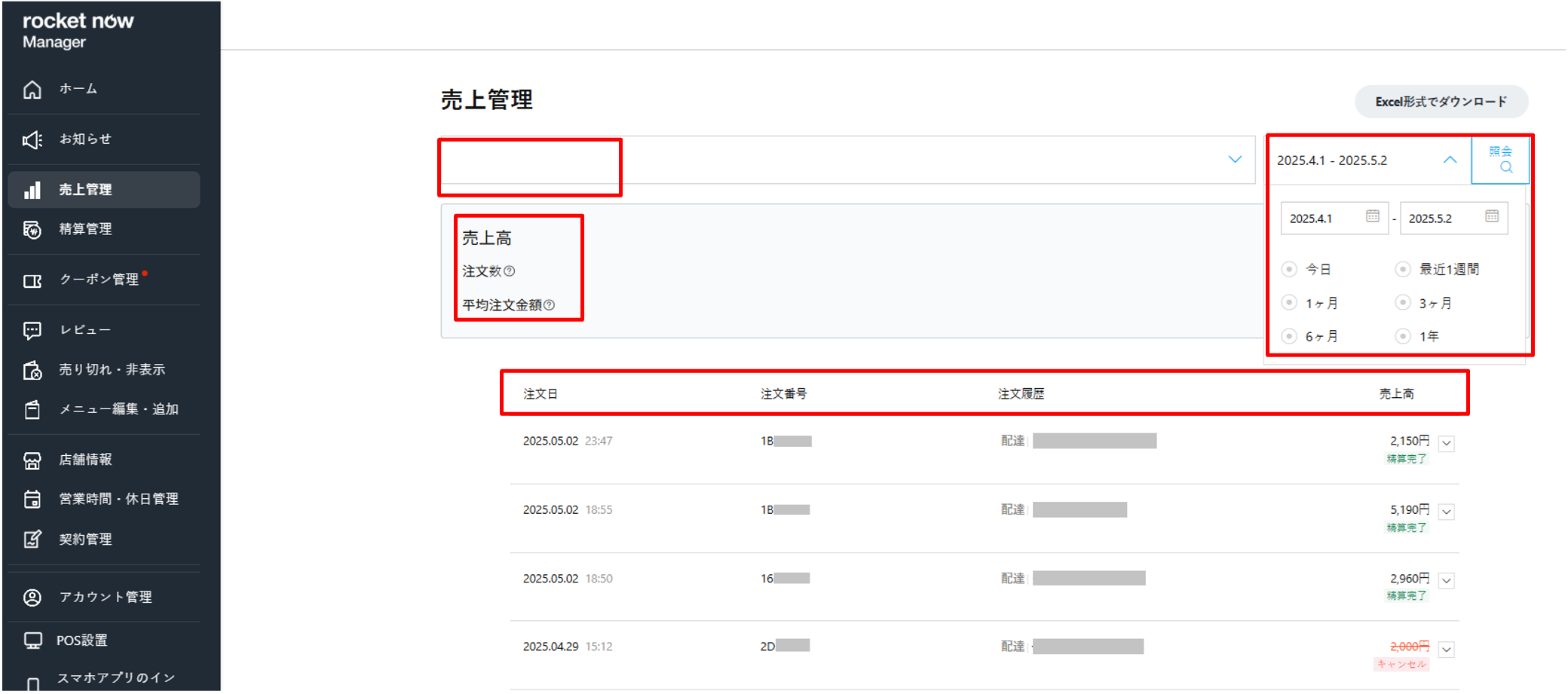Click the Home house icon in sidebar
The image size is (1568, 694).
32,90
